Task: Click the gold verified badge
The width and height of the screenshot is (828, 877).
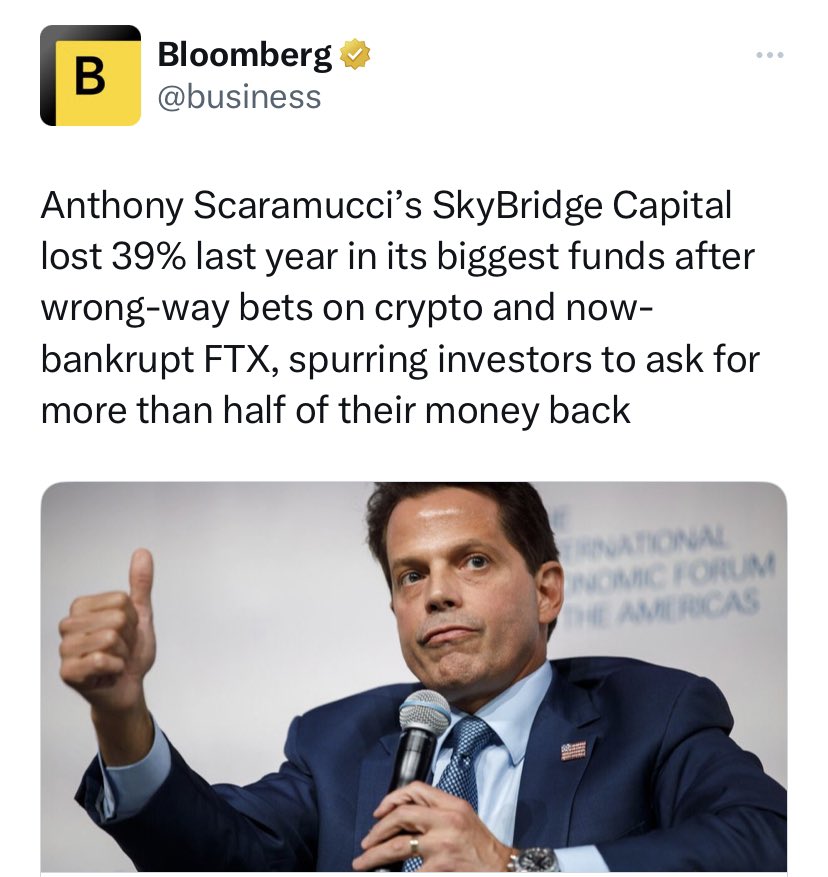Action: (355, 55)
